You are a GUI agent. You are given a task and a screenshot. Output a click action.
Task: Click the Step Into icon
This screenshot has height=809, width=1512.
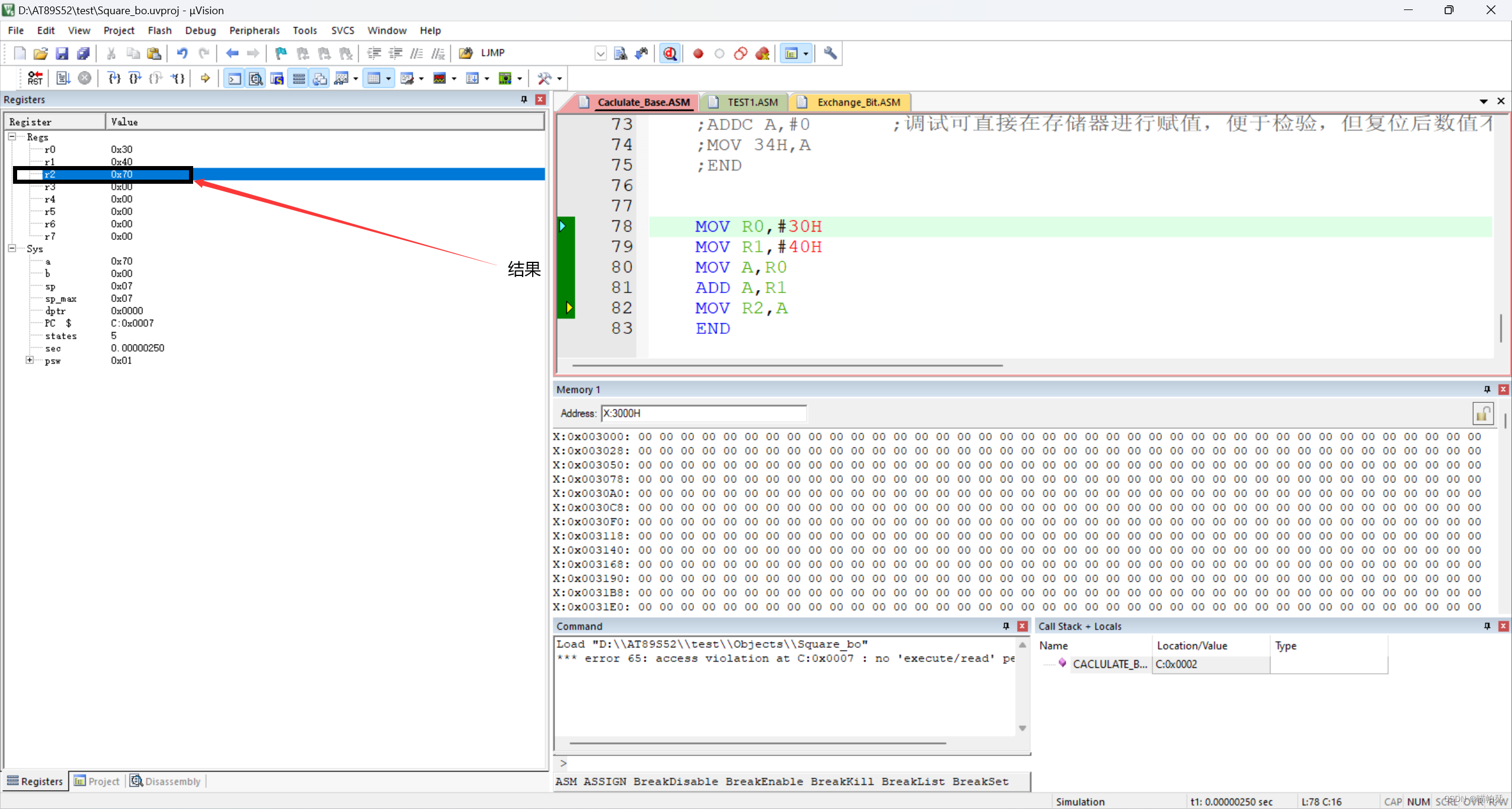click(114, 78)
